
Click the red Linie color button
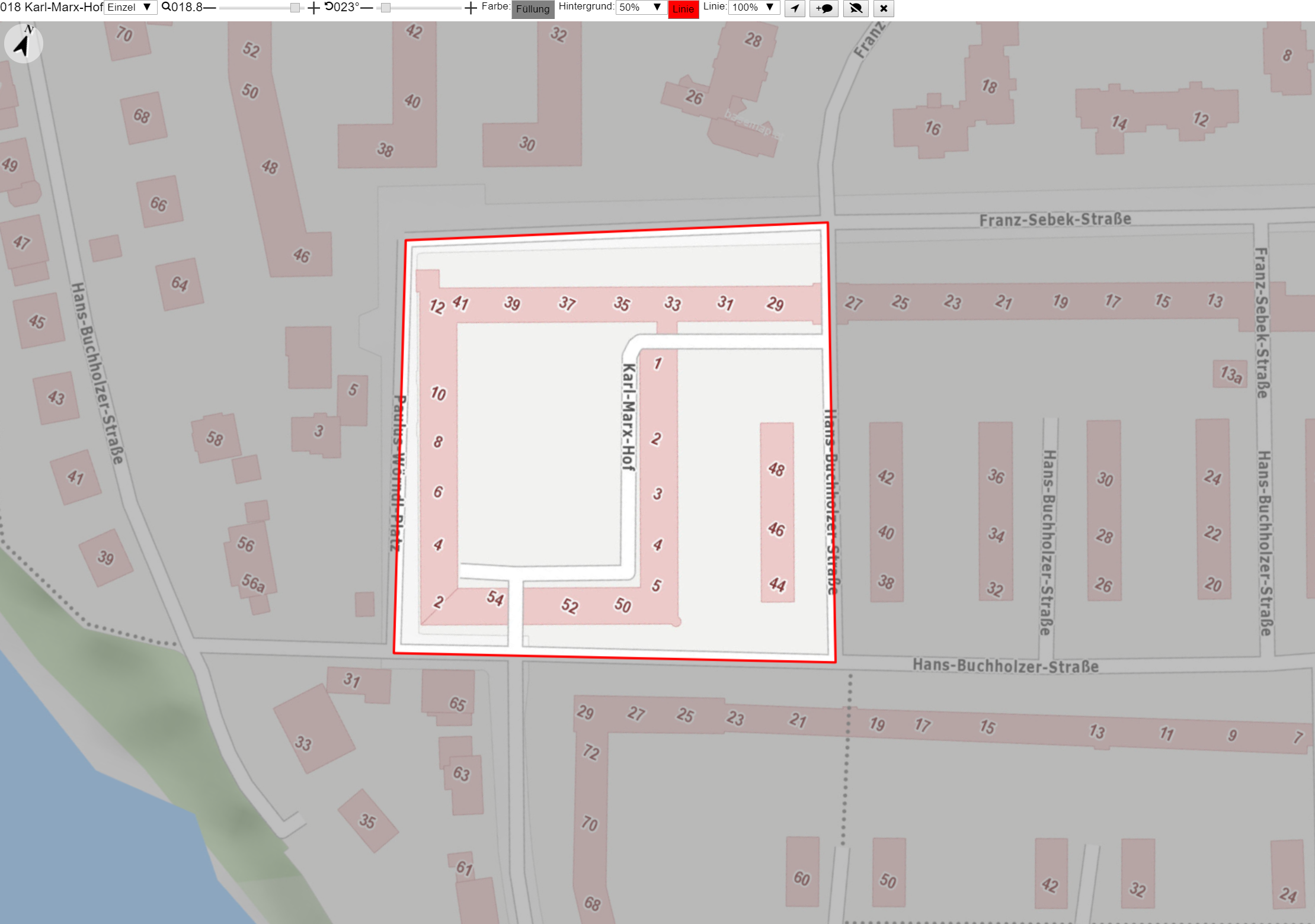pos(683,9)
